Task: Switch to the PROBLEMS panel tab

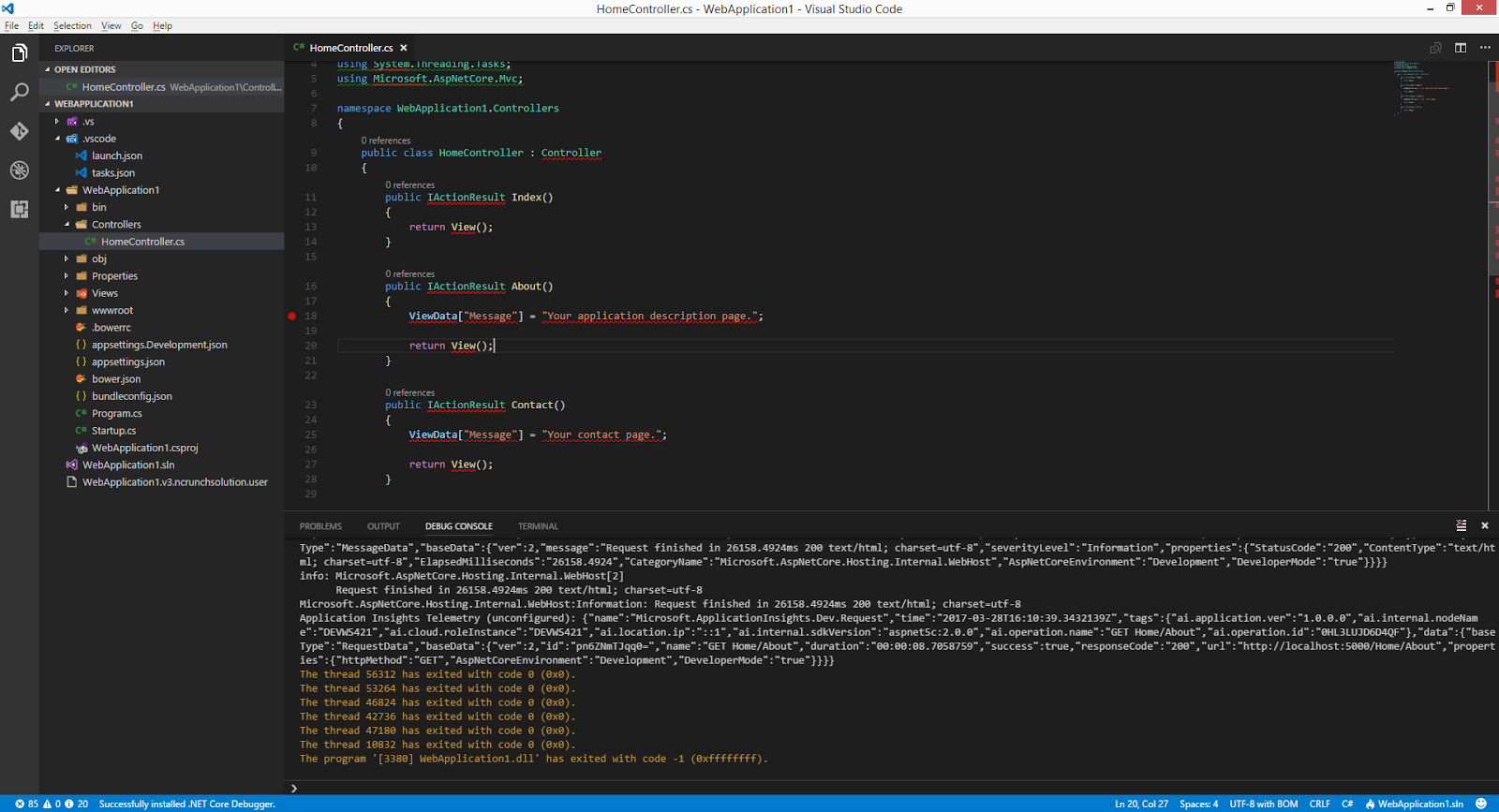Action: click(x=320, y=526)
